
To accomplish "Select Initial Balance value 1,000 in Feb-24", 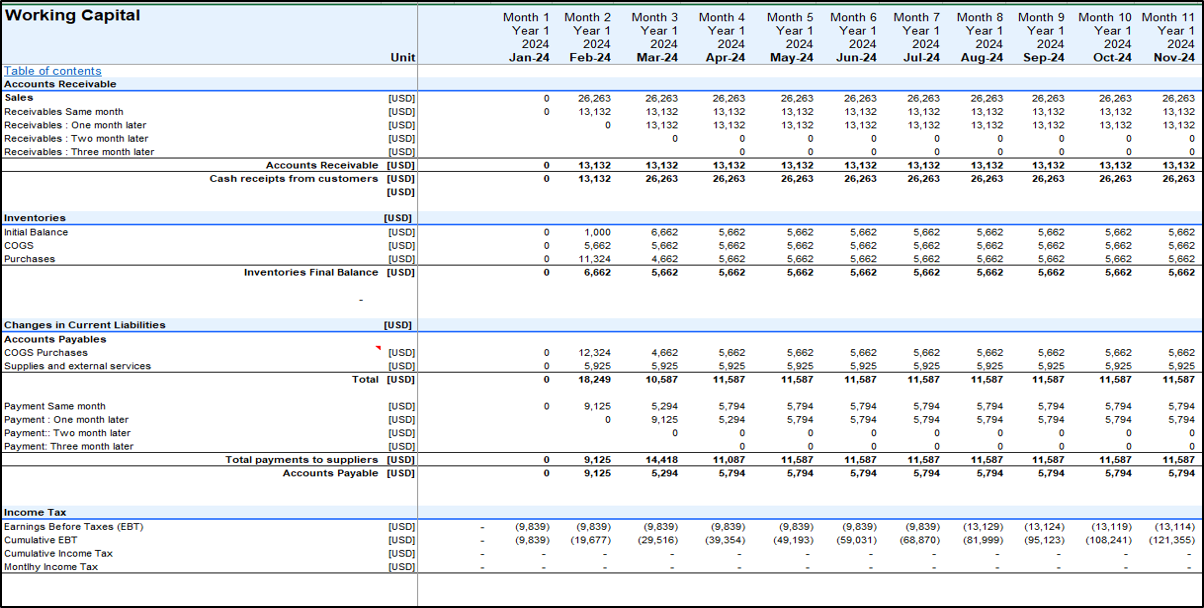I will 597,232.
